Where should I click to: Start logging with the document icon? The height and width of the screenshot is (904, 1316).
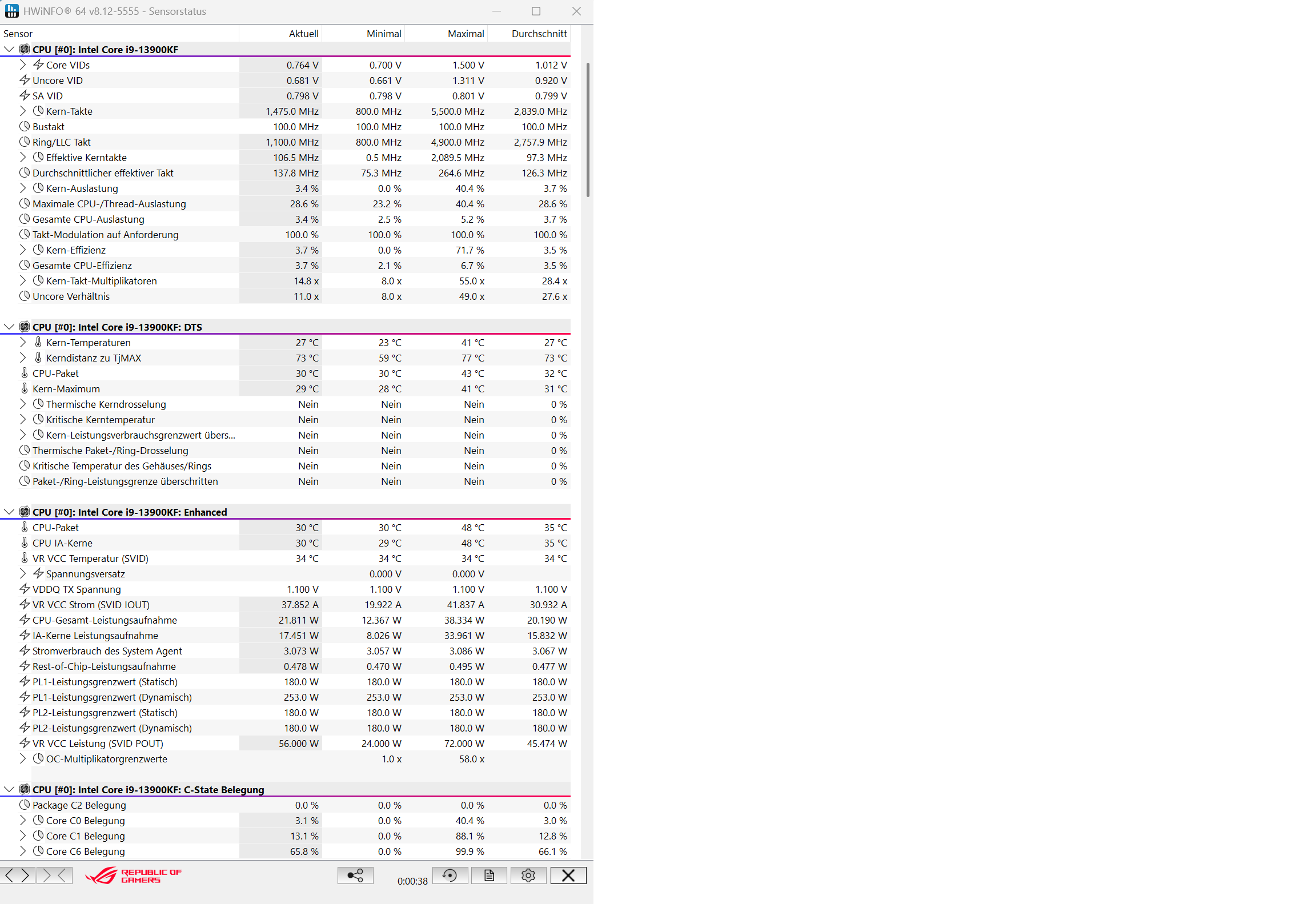(x=489, y=875)
